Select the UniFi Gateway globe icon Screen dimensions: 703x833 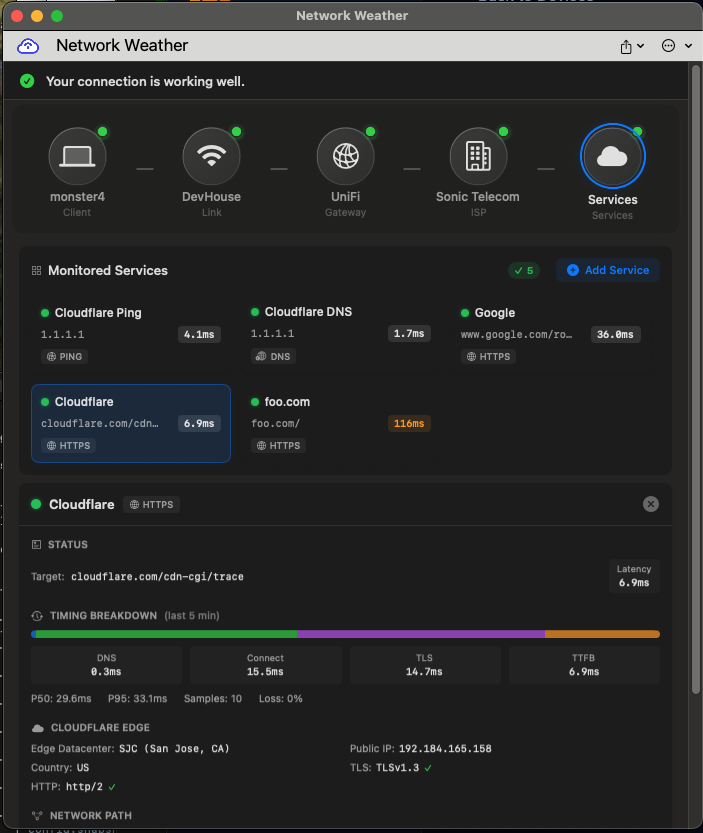[x=345, y=155]
